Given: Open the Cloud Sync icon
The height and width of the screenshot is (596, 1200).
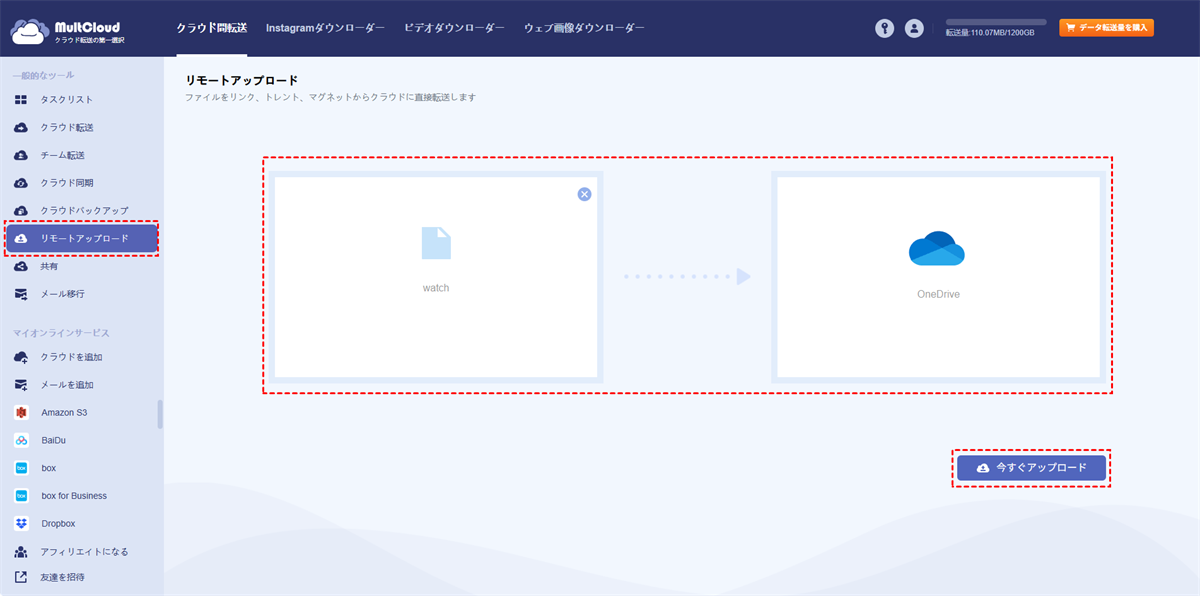Looking at the screenshot, I should click(x=21, y=183).
